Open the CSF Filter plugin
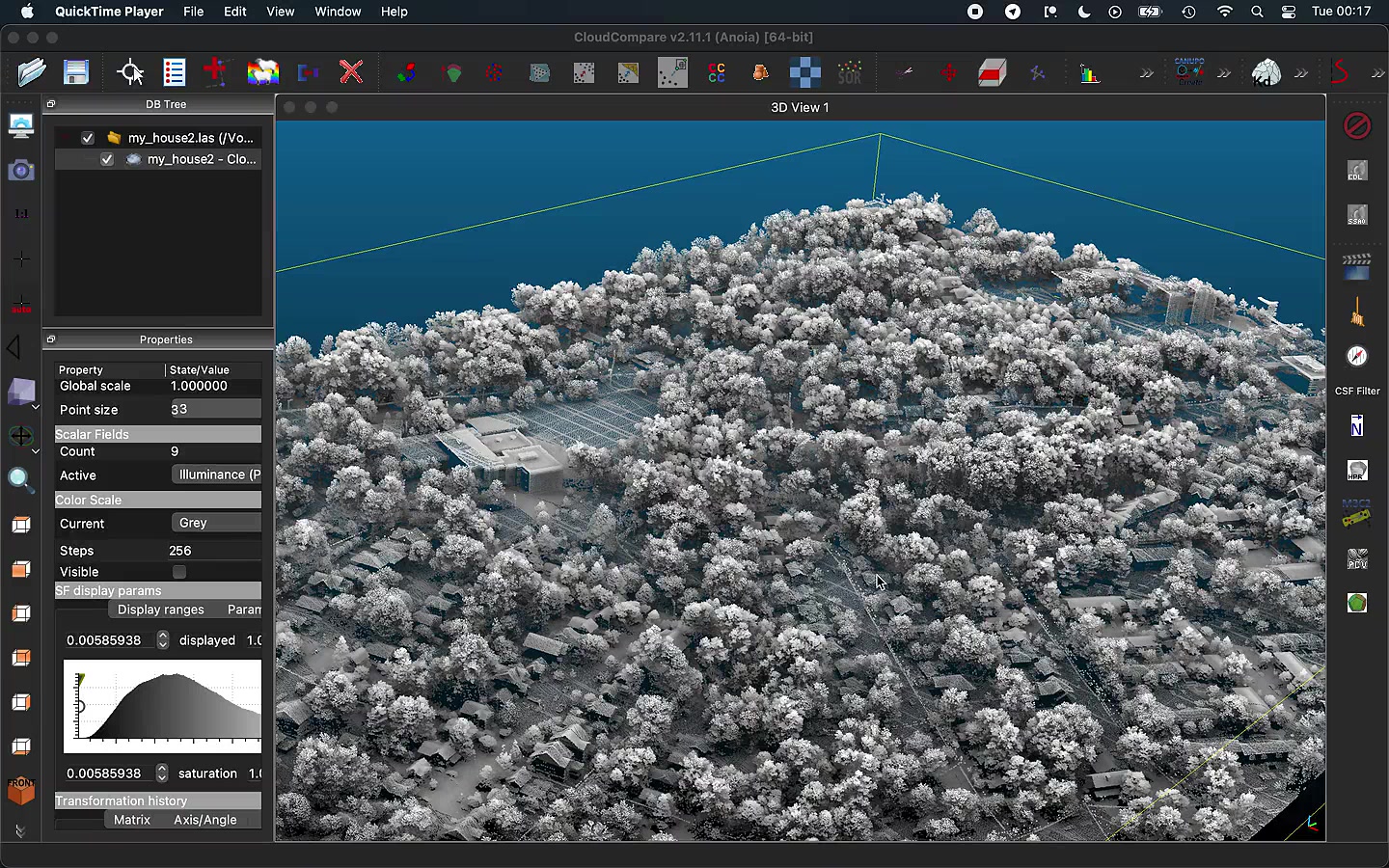Screen dimensions: 1389x868 [x=1356, y=391]
